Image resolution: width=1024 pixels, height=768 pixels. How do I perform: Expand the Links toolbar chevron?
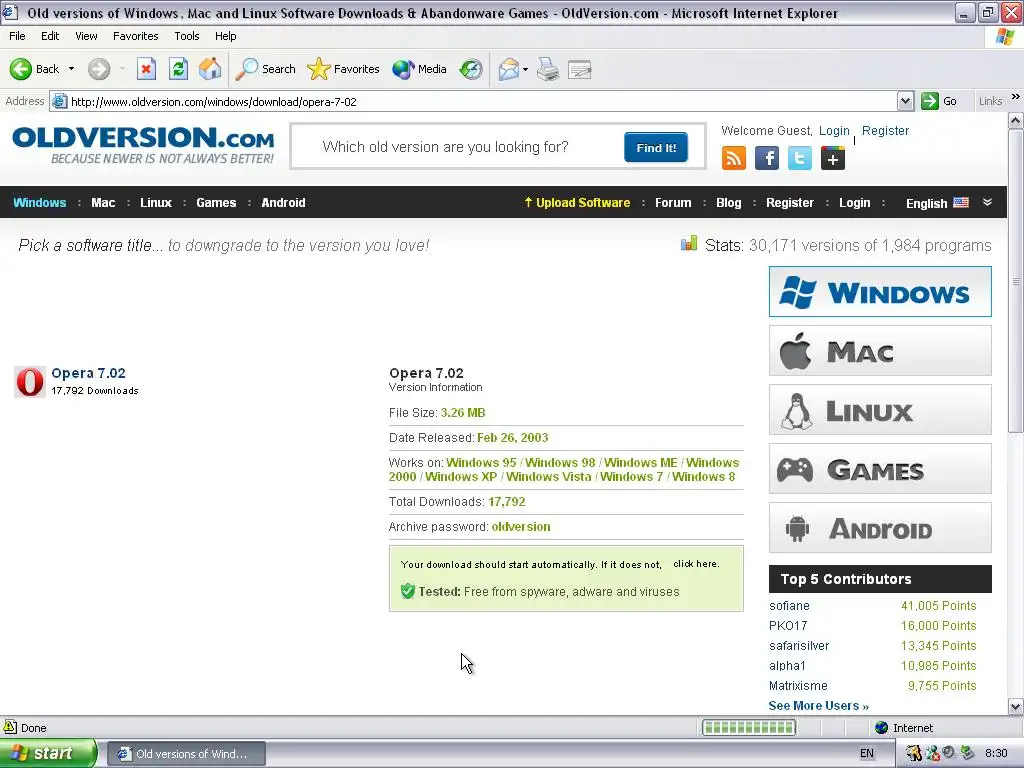coord(1016,97)
